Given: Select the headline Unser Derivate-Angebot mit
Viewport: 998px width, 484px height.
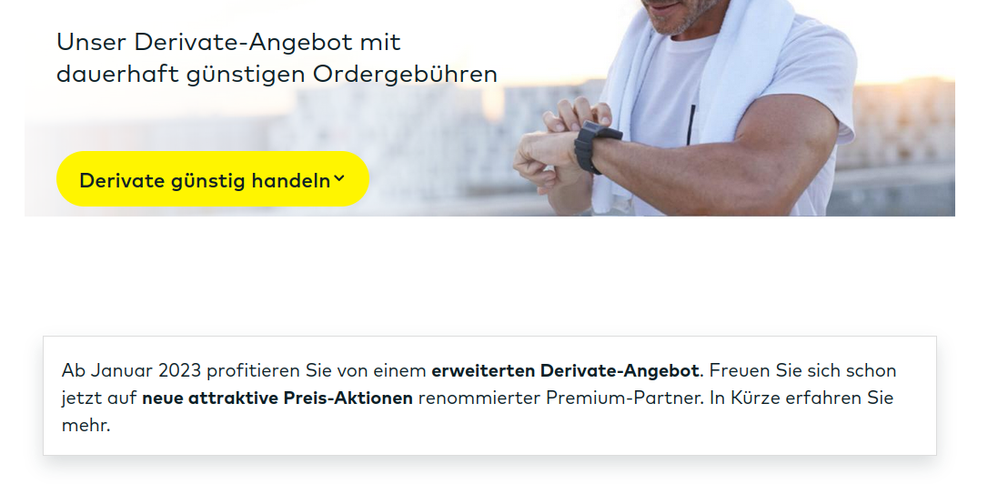Looking at the screenshot, I should coord(228,42).
